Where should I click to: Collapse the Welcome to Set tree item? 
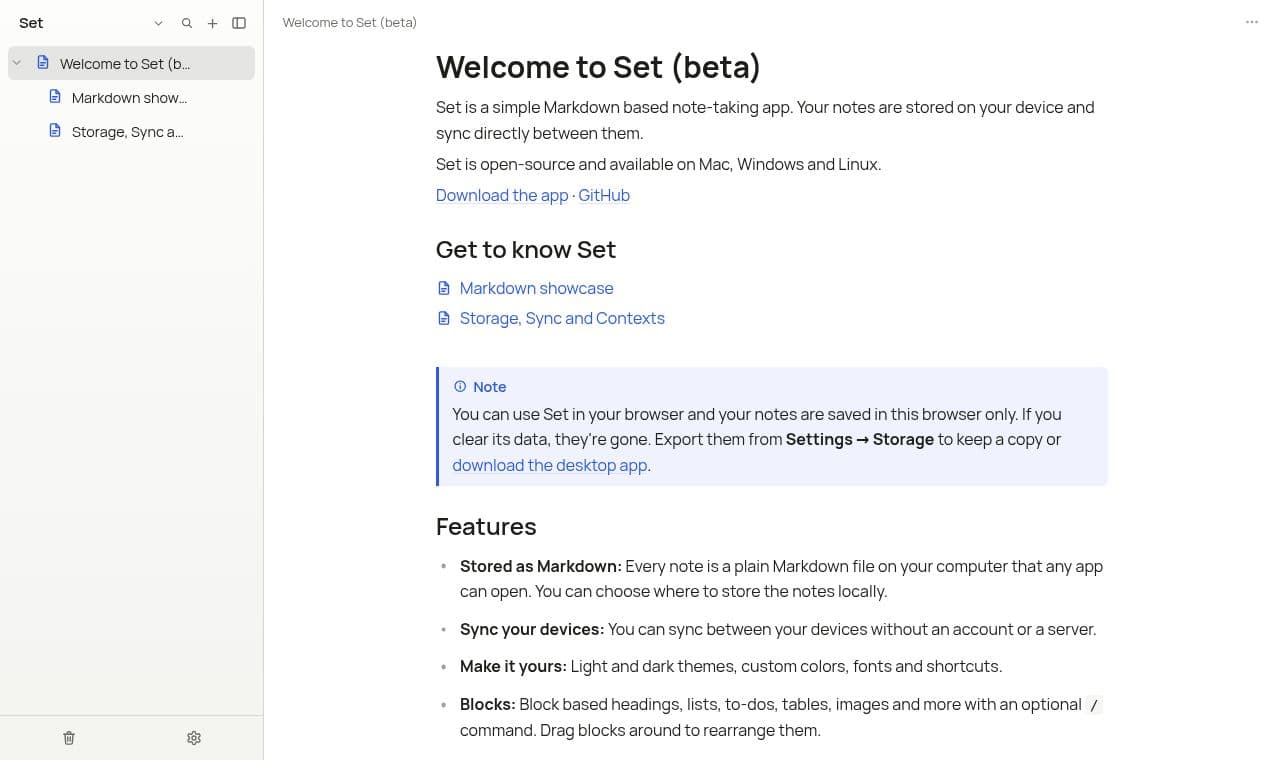(x=17, y=63)
